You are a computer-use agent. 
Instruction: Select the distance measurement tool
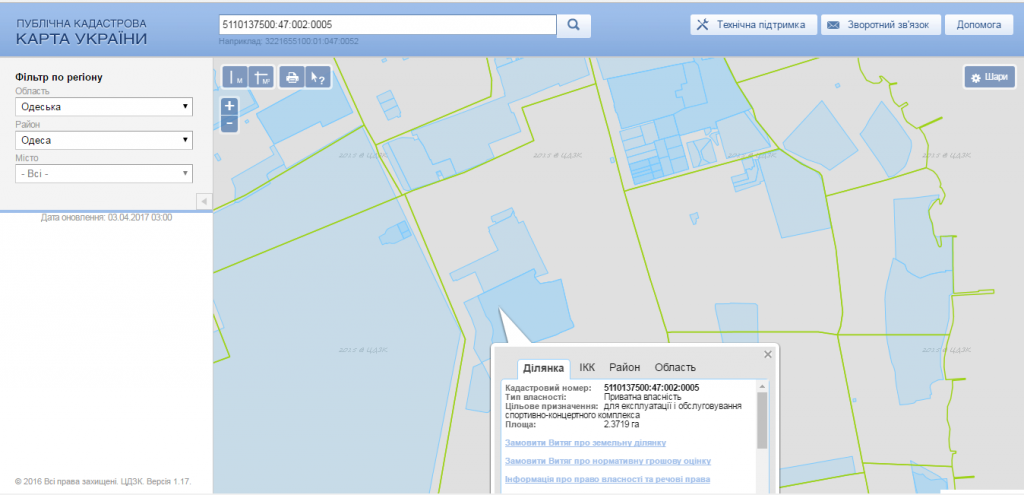coord(235,77)
